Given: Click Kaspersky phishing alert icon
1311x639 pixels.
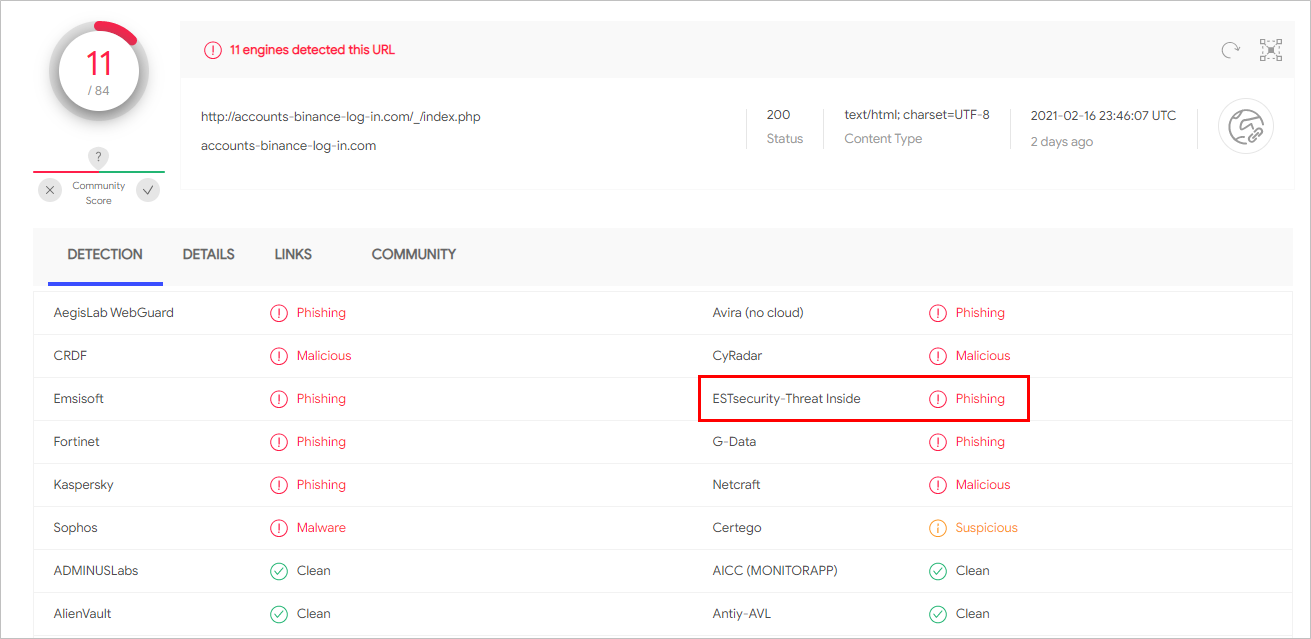Looking at the screenshot, I should point(279,485).
